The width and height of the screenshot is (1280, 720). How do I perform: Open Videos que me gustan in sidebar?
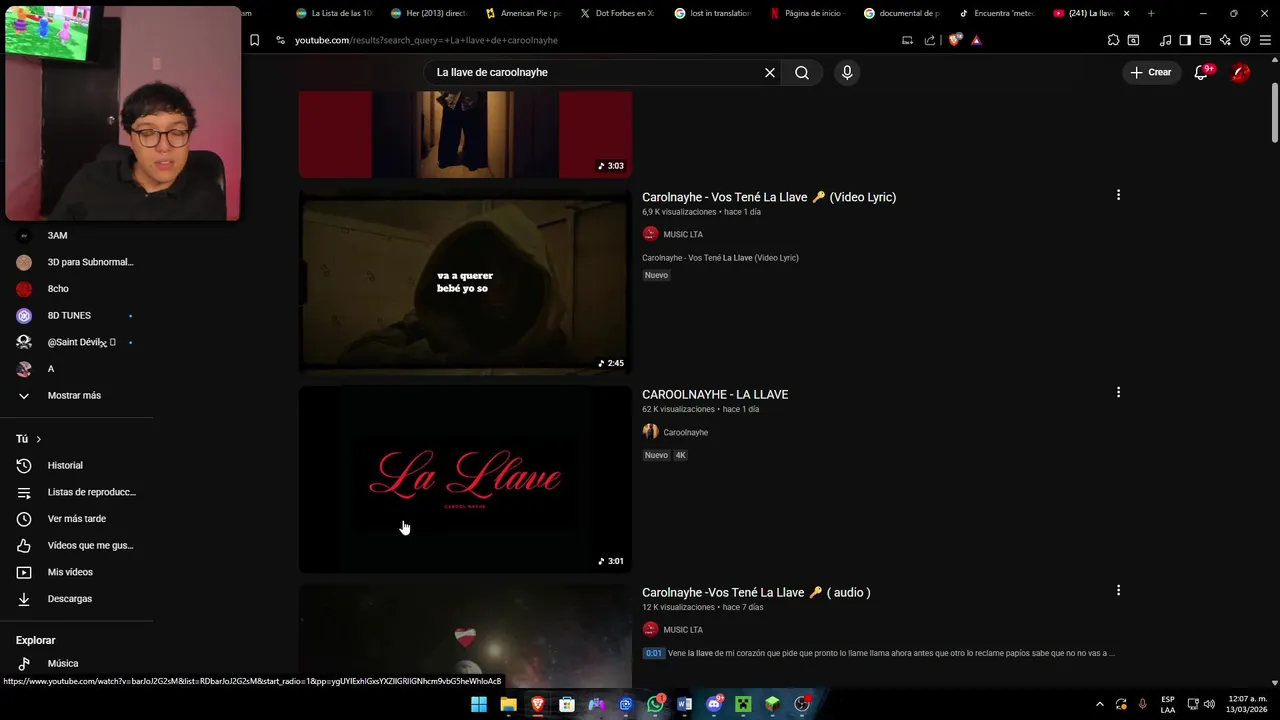pyautogui.click(x=90, y=545)
